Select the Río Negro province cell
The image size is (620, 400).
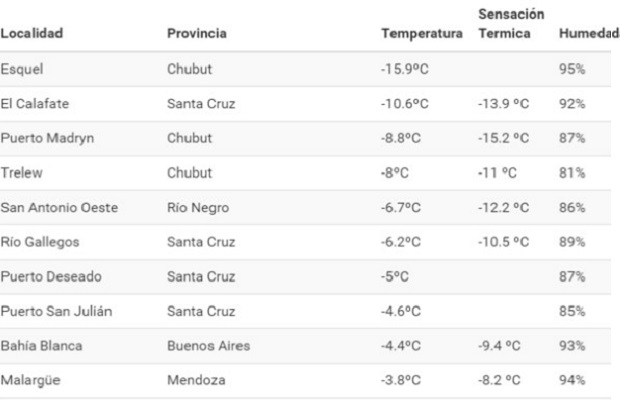[198, 208]
